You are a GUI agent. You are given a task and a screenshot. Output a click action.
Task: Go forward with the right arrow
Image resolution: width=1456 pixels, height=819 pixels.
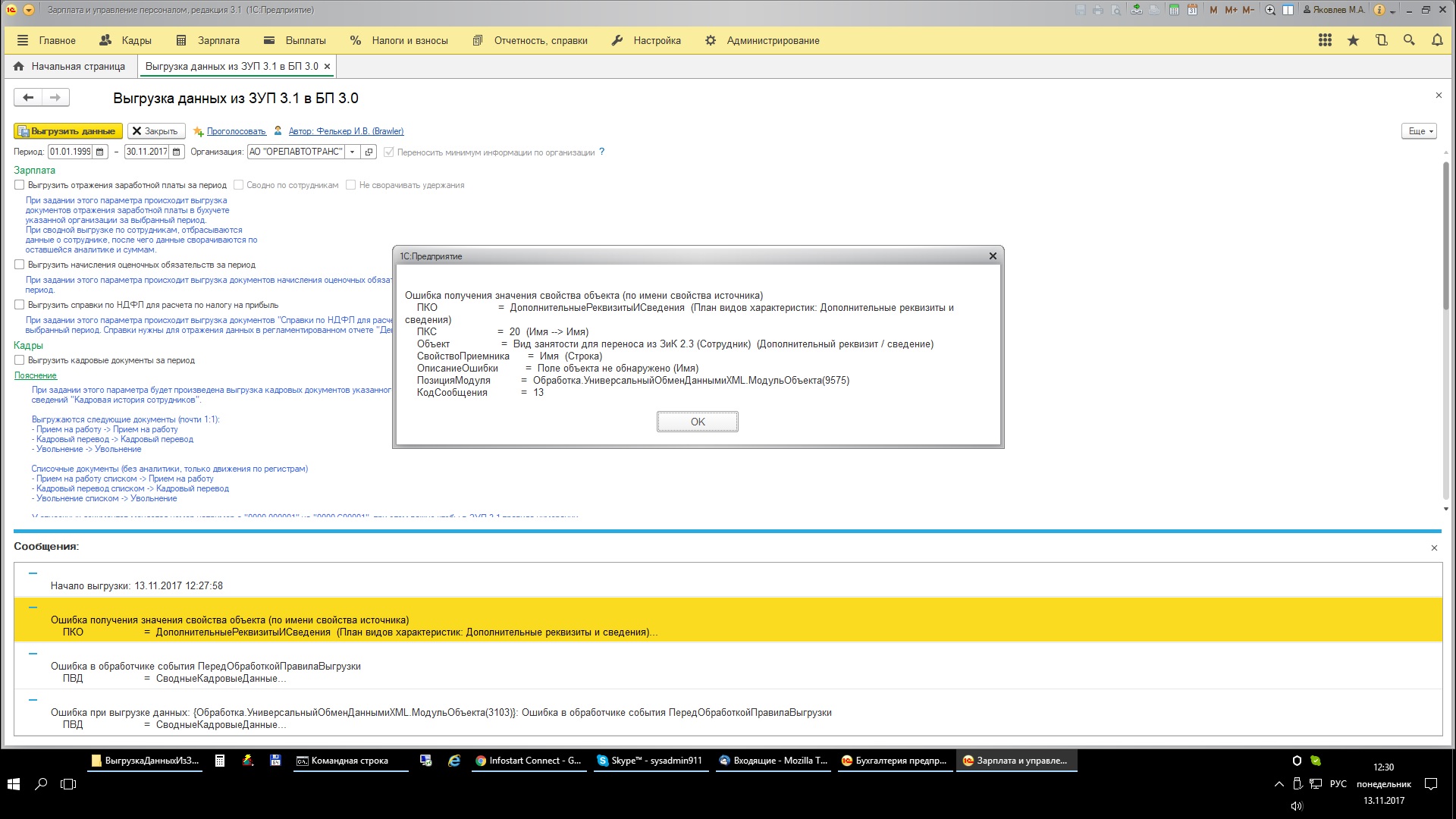[55, 97]
